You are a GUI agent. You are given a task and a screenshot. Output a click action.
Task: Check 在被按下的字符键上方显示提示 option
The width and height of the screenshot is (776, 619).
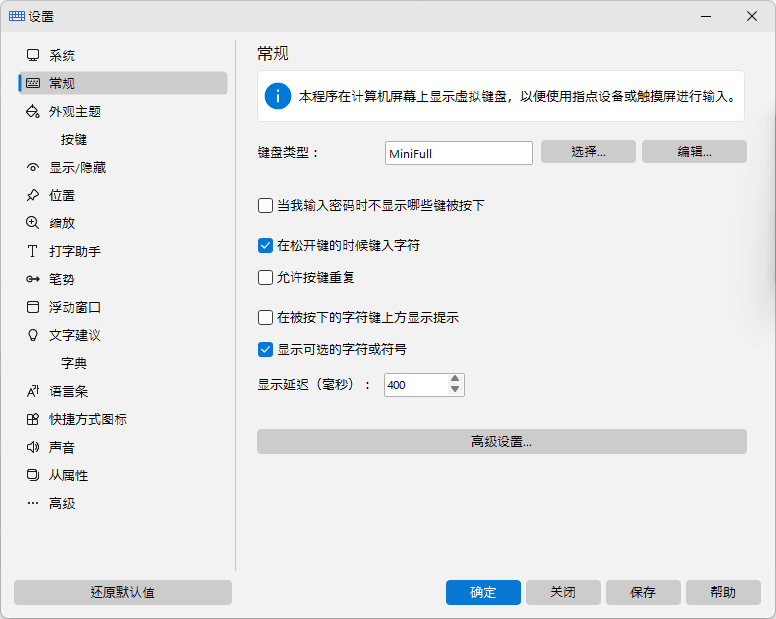pyautogui.click(x=265, y=317)
